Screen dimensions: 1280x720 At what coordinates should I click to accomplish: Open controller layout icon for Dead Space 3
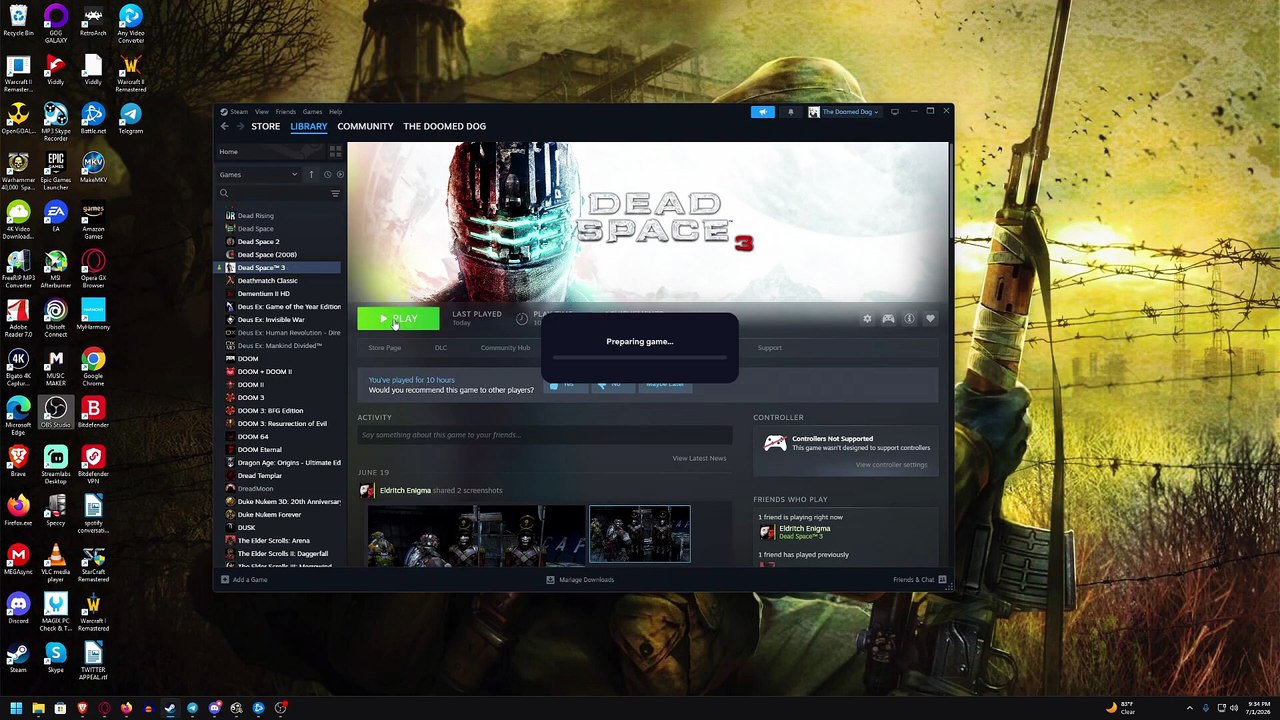pos(888,319)
